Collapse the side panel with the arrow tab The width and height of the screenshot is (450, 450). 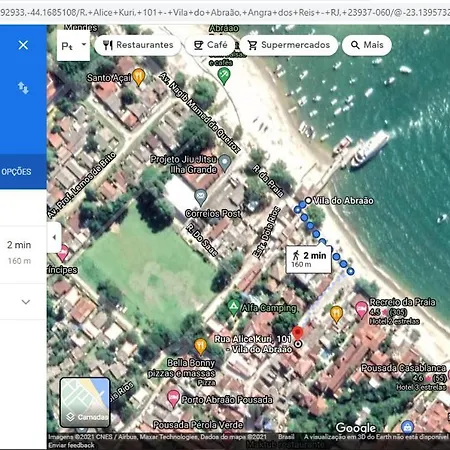pos(54,237)
